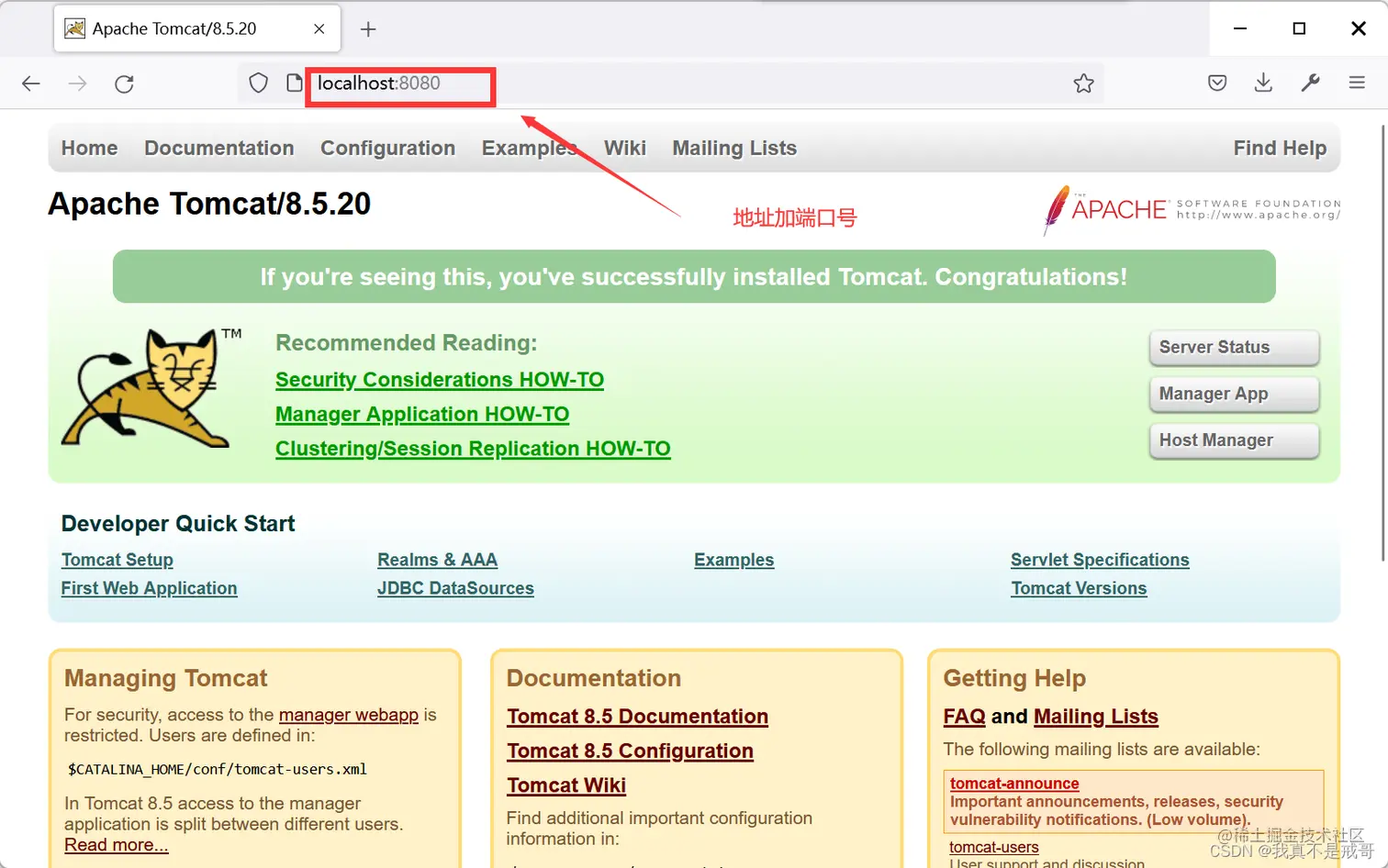The width and height of the screenshot is (1388, 868).
Task: Open the FAQ link in Getting Help
Action: (x=965, y=717)
